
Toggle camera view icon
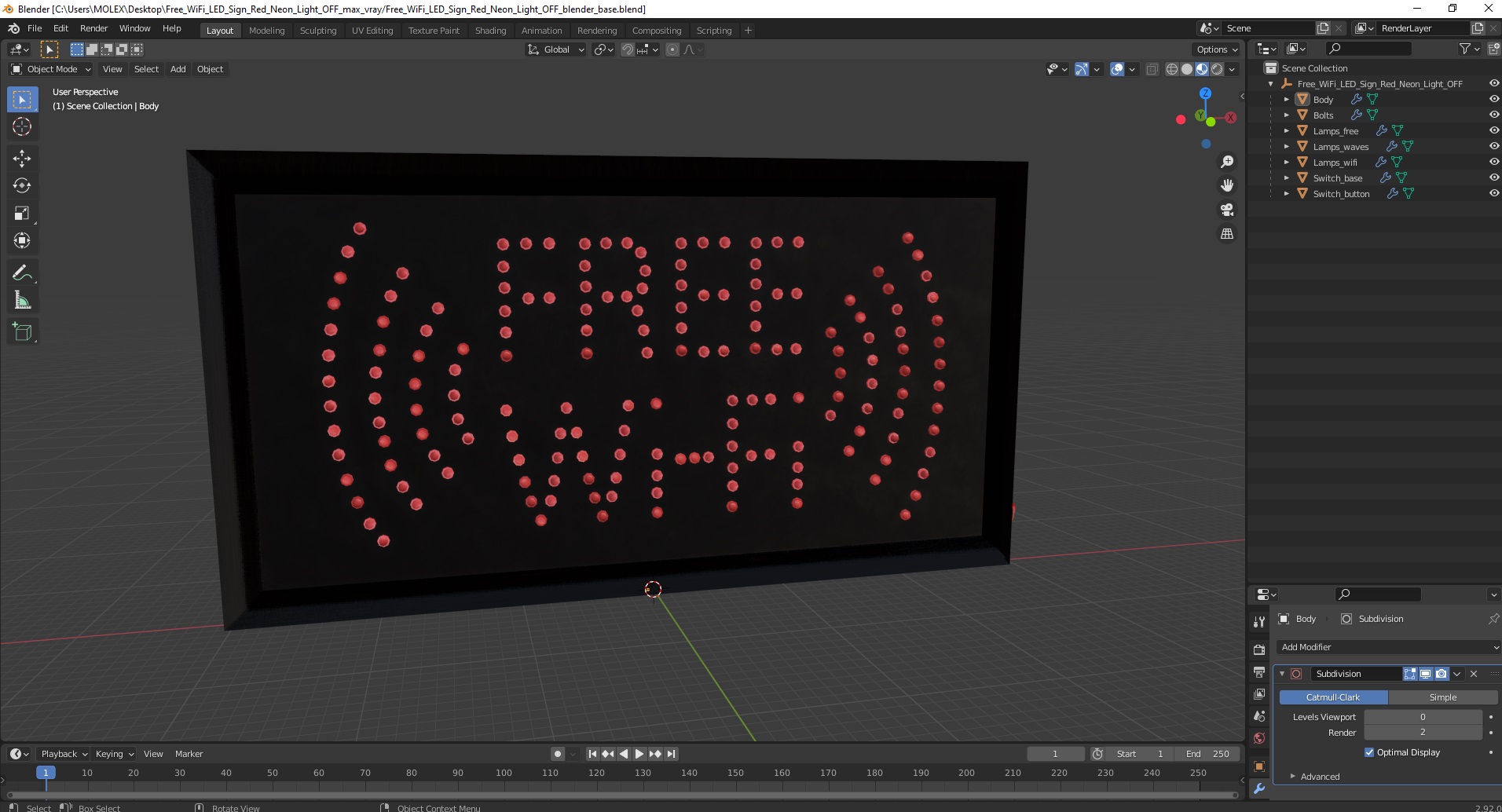tap(1227, 210)
